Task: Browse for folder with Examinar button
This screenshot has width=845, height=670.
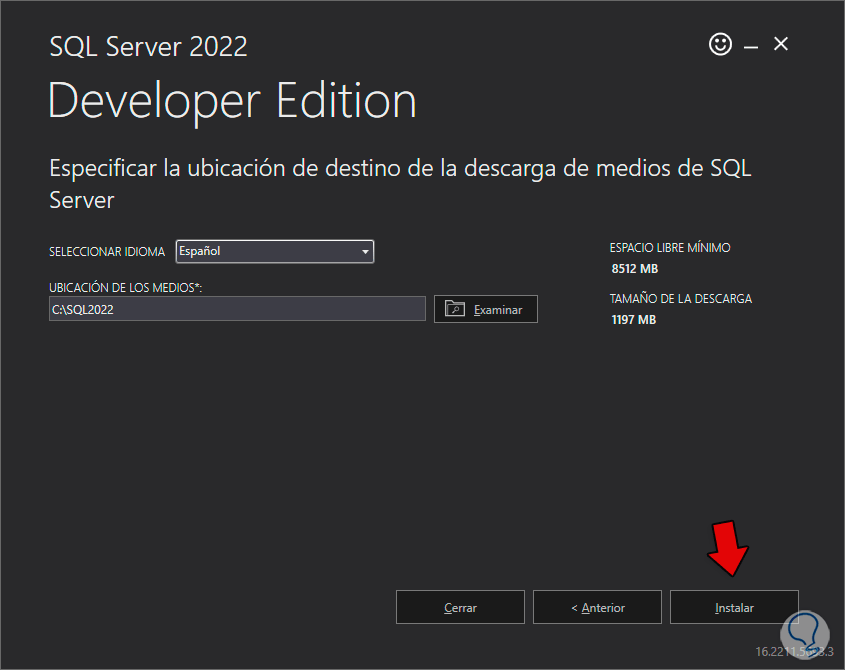Action: 486,309
